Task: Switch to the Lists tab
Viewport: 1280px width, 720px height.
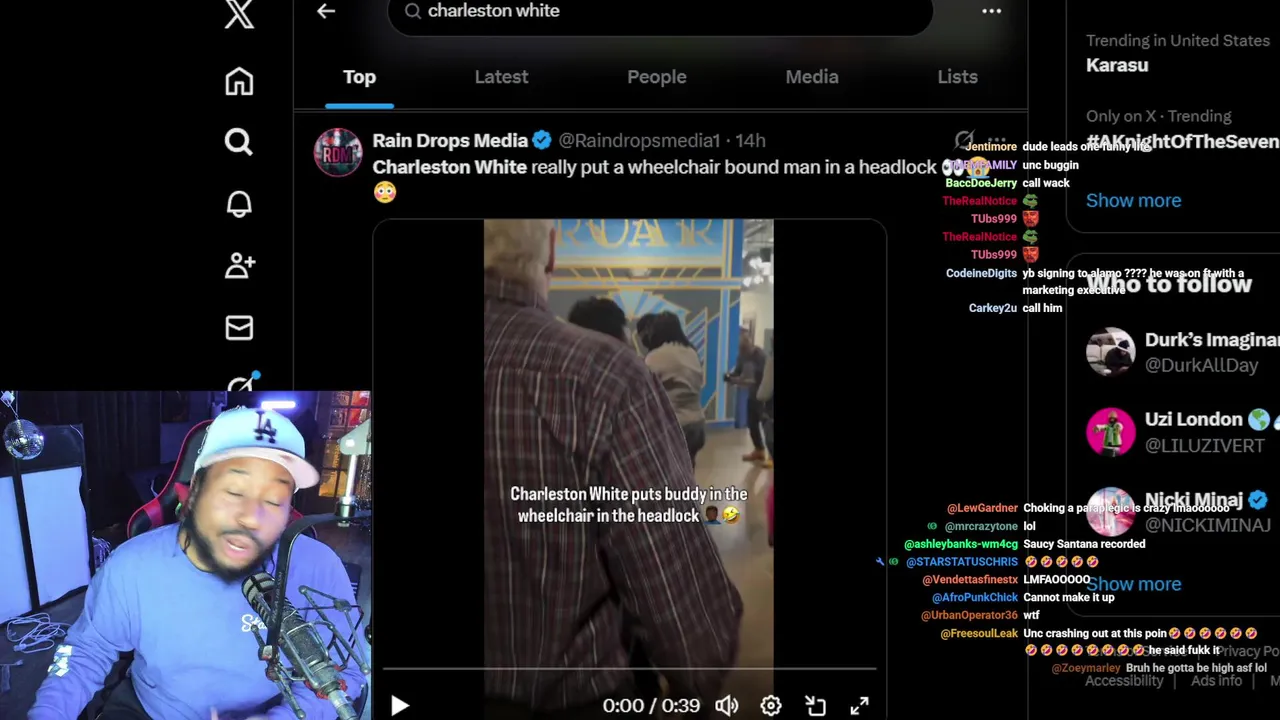Action: click(957, 77)
